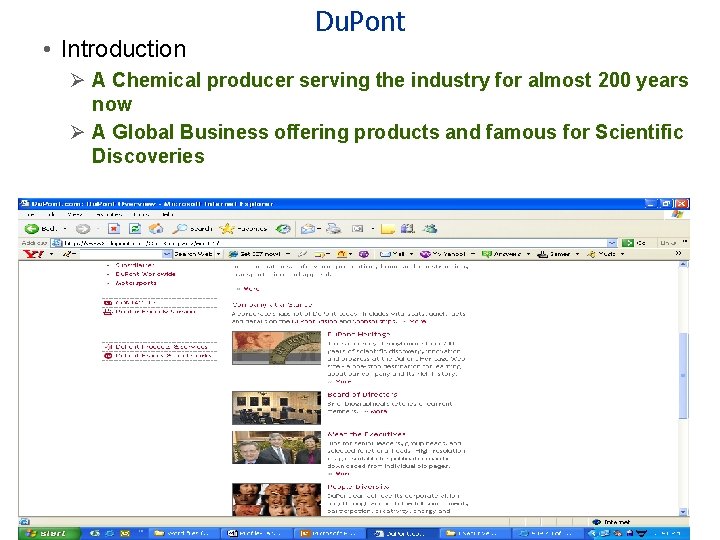
Task: Click the purple Yahoo smiley toolbar icon
Action: pyautogui.click(x=364, y=253)
